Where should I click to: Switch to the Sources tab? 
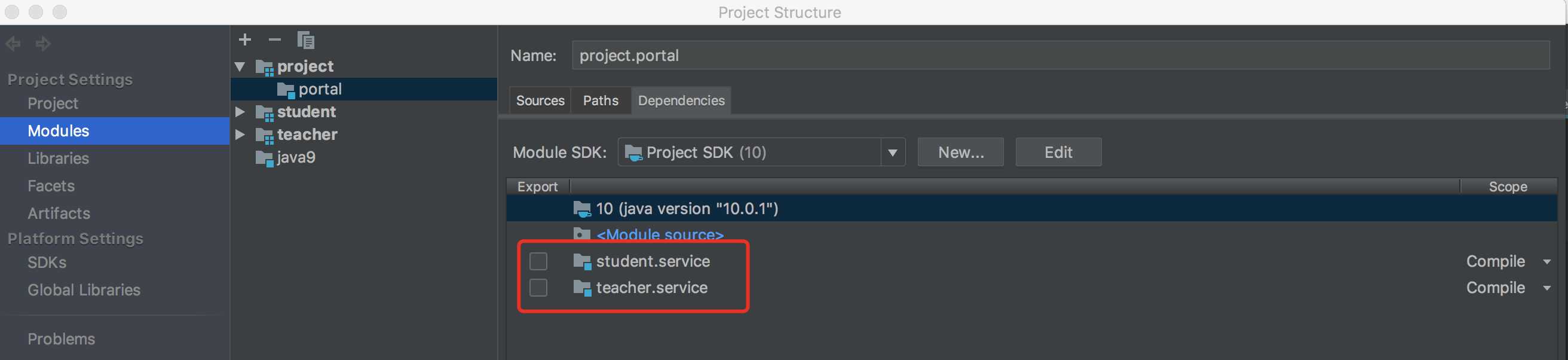pos(540,100)
